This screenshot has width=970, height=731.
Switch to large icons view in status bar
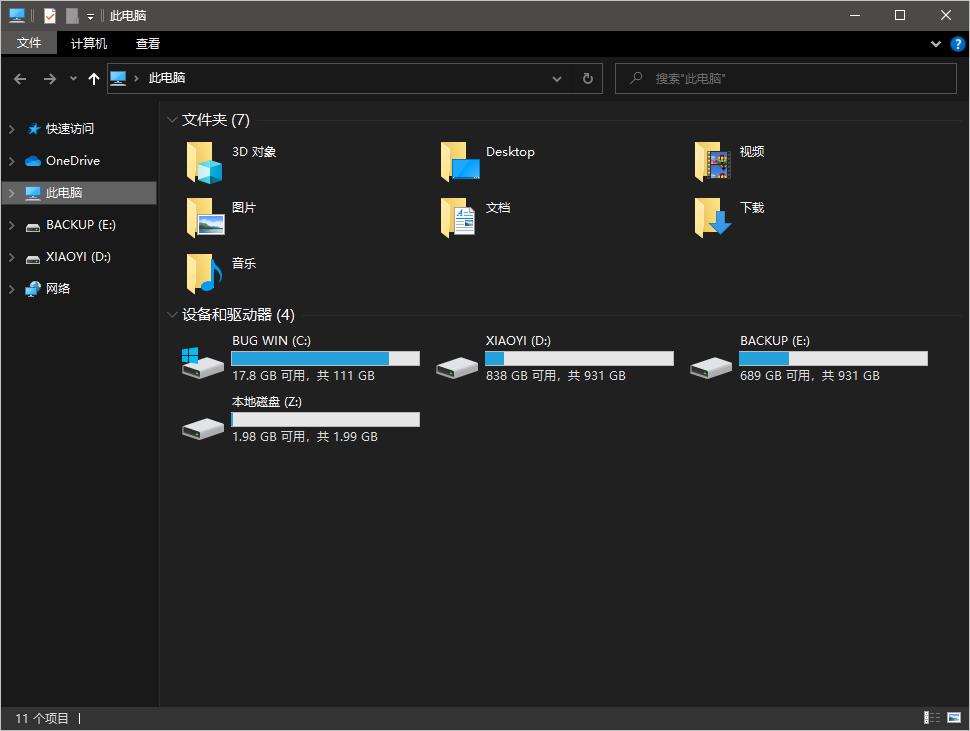pos(954,717)
